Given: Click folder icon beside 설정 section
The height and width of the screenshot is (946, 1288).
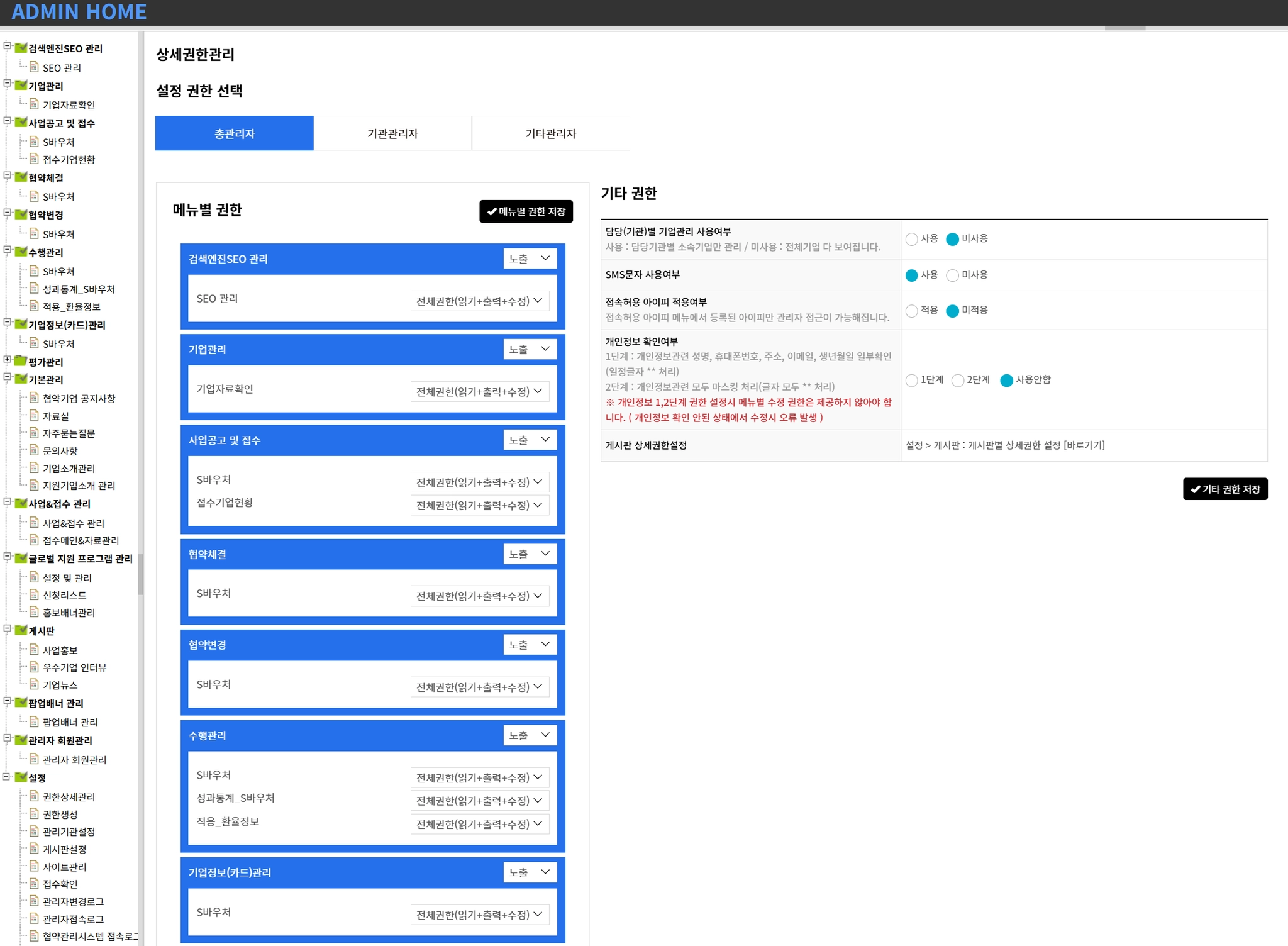Looking at the screenshot, I should point(21,777).
